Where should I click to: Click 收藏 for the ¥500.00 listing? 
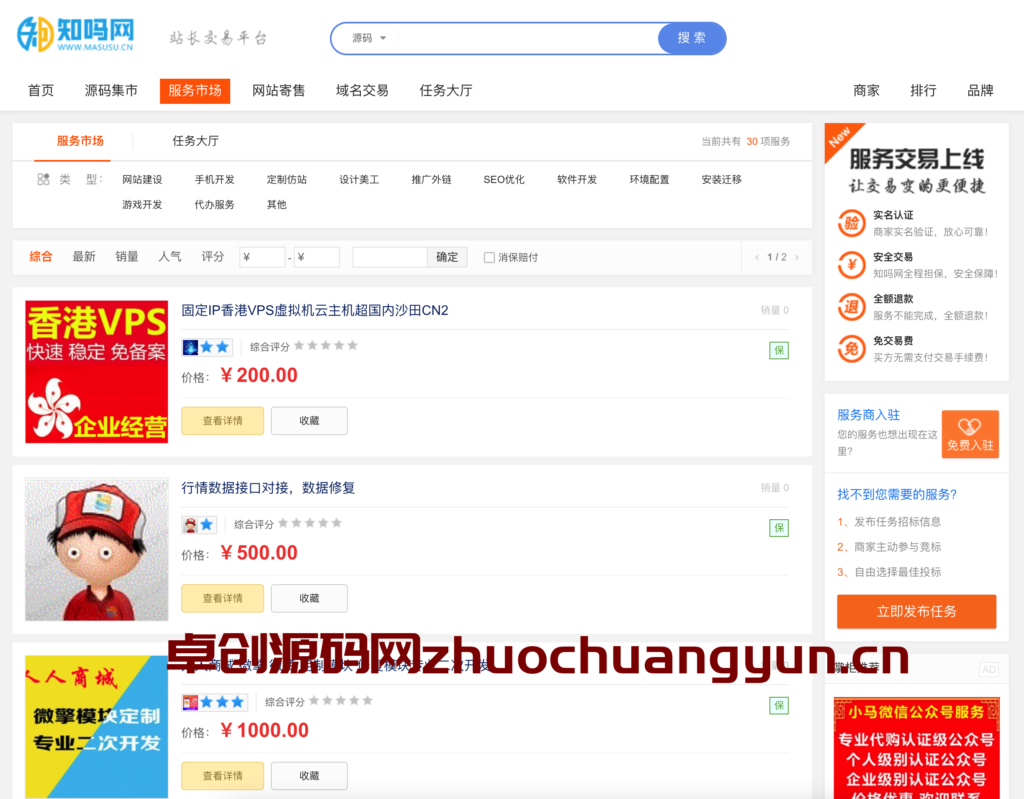pos(309,598)
